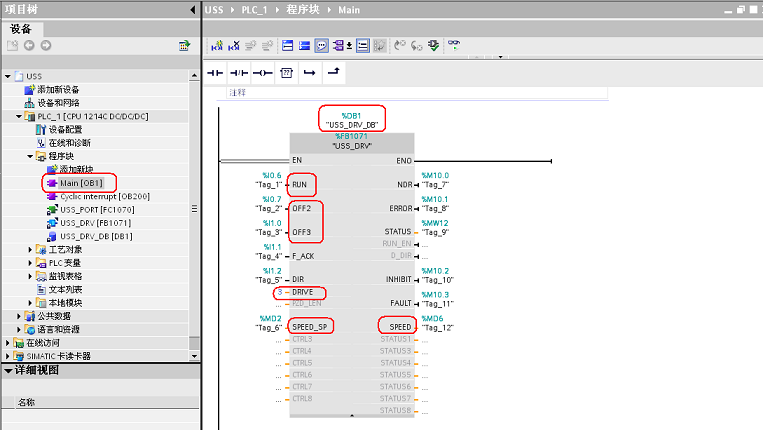Click the 注释 comment field

(238, 92)
